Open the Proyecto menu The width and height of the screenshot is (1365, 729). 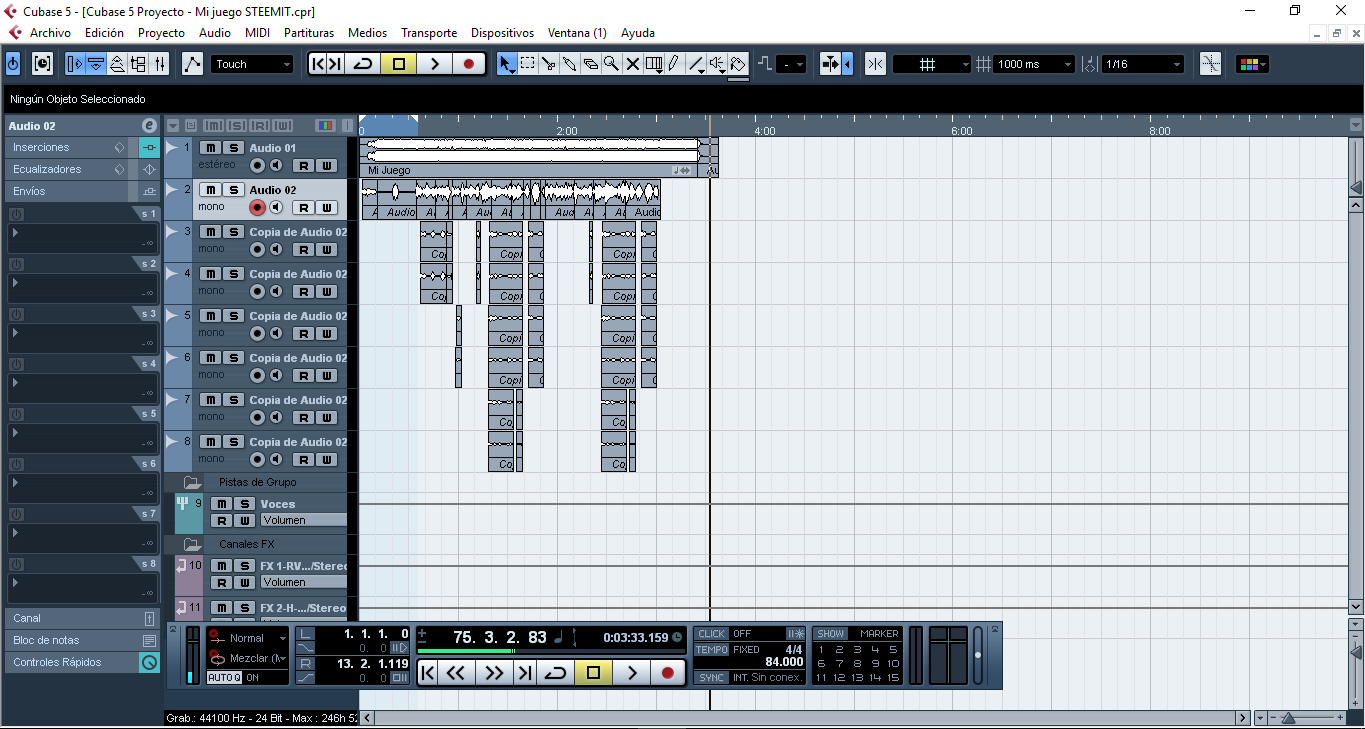(161, 33)
